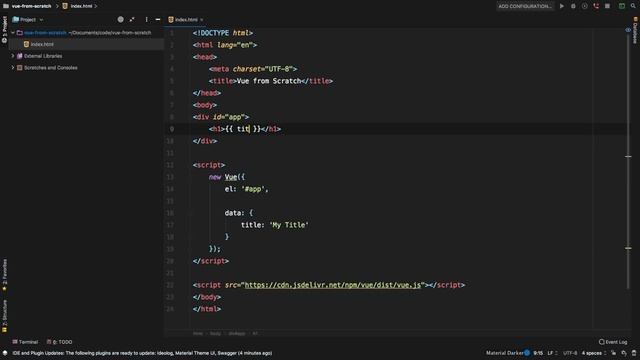Click the red phone listen-for-debug icon
Screen dimensions: 640x360
596,6
